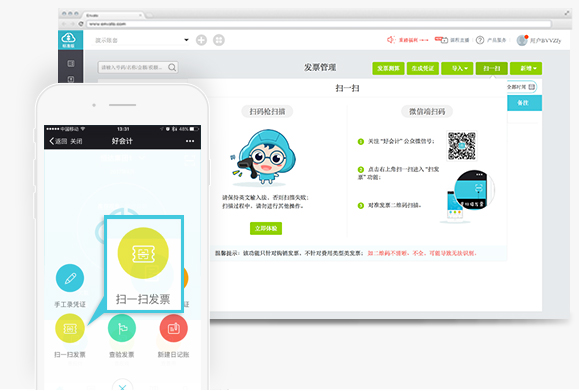
Task: Click the round plus icon beside account dropdown
Action: point(201,40)
